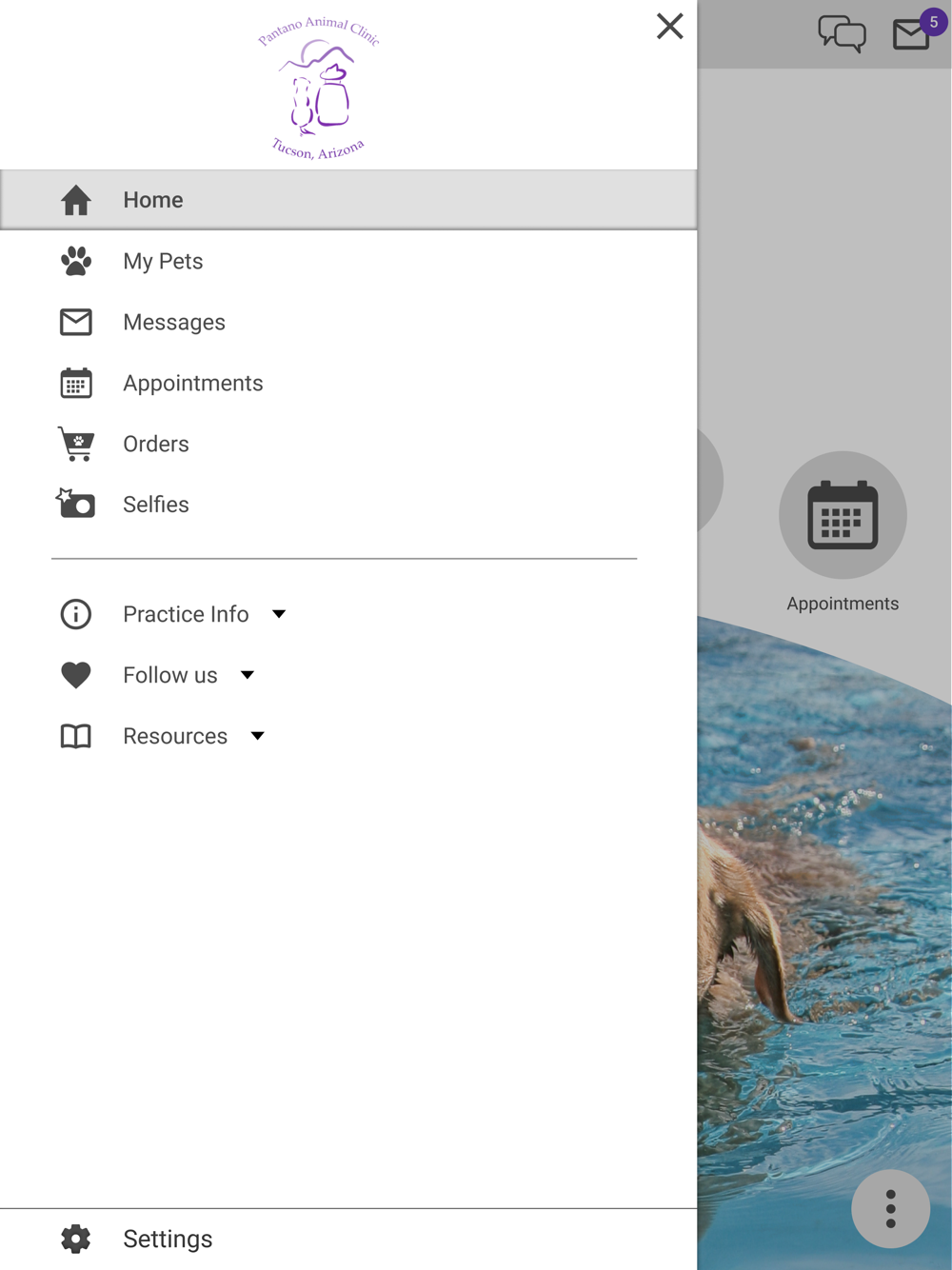Open the mail icon in header
Screen dimensions: 952x1270
point(911,35)
